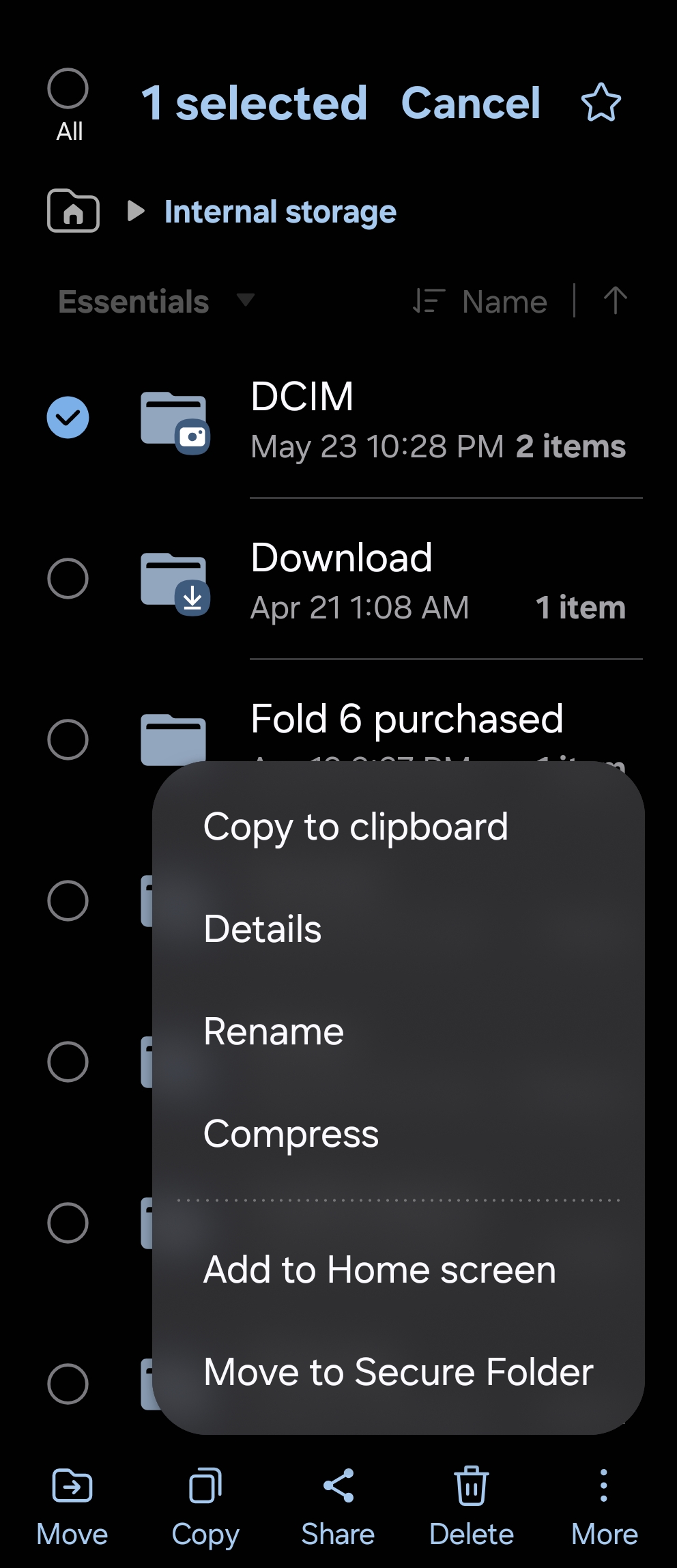
Task: Go to the home folder icon
Action: tap(73, 211)
